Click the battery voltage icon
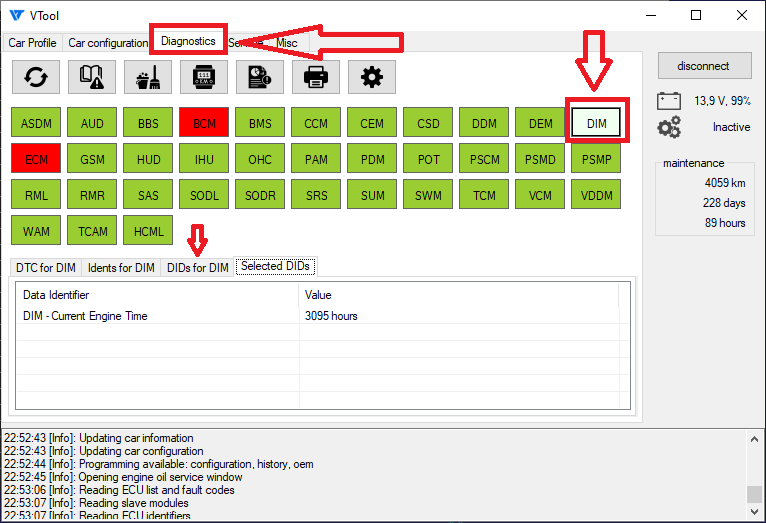The height and width of the screenshot is (523, 766). (669, 101)
